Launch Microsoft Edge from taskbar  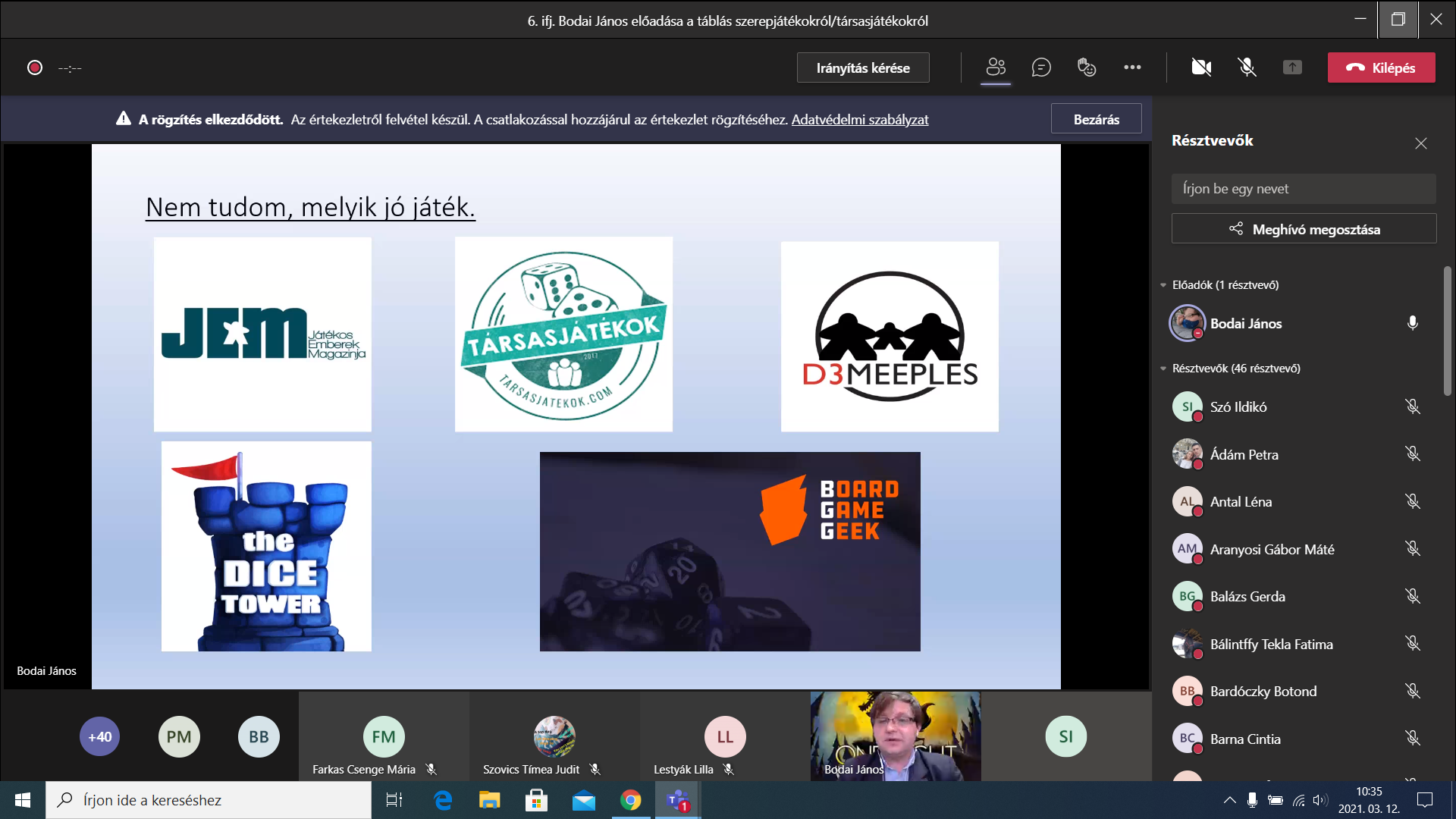pos(443,800)
